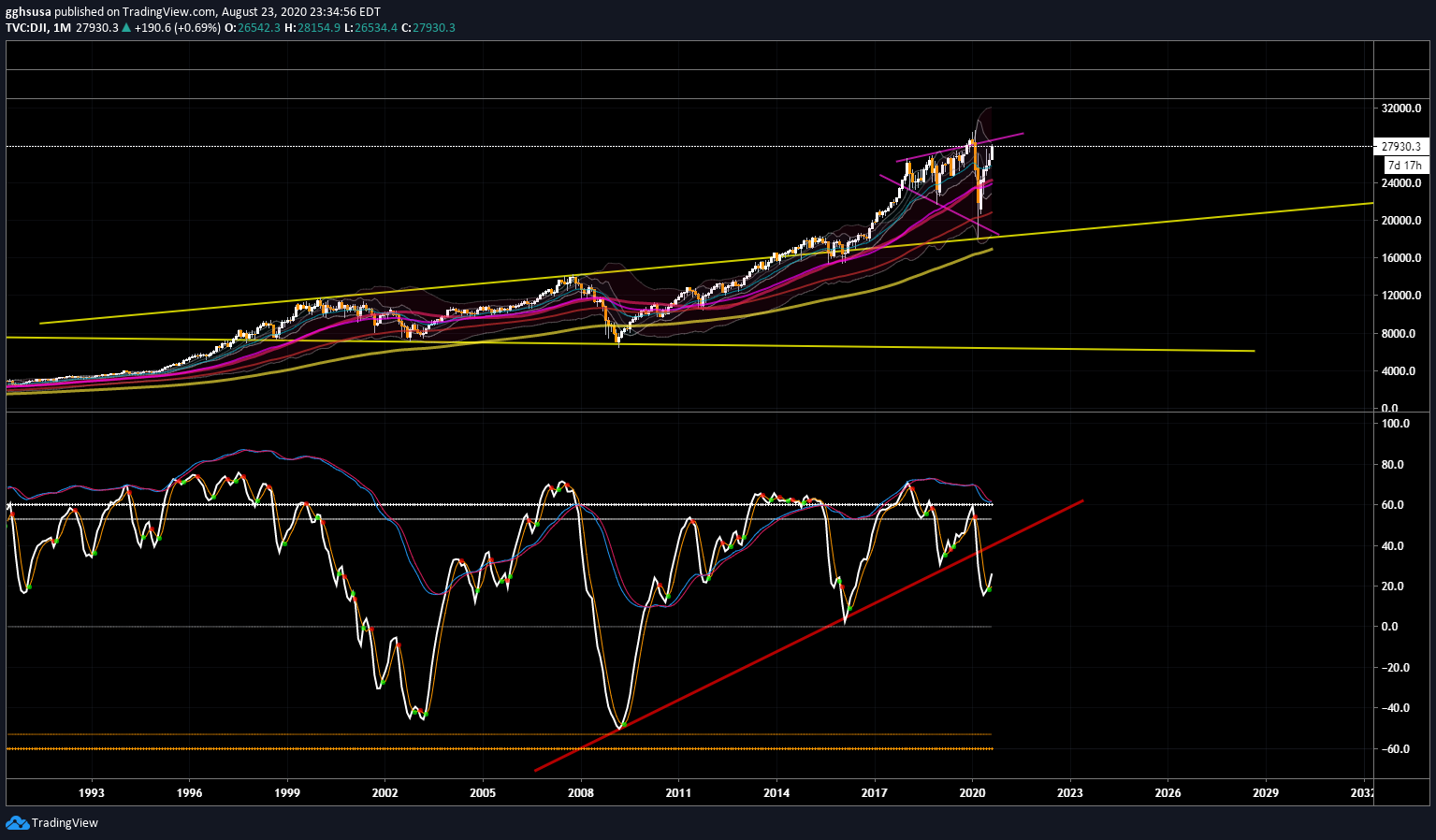The height and width of the screenshot is (840, 1436).
Task: Click the TVC:DJI symbol label
Action: coord(26,28)
